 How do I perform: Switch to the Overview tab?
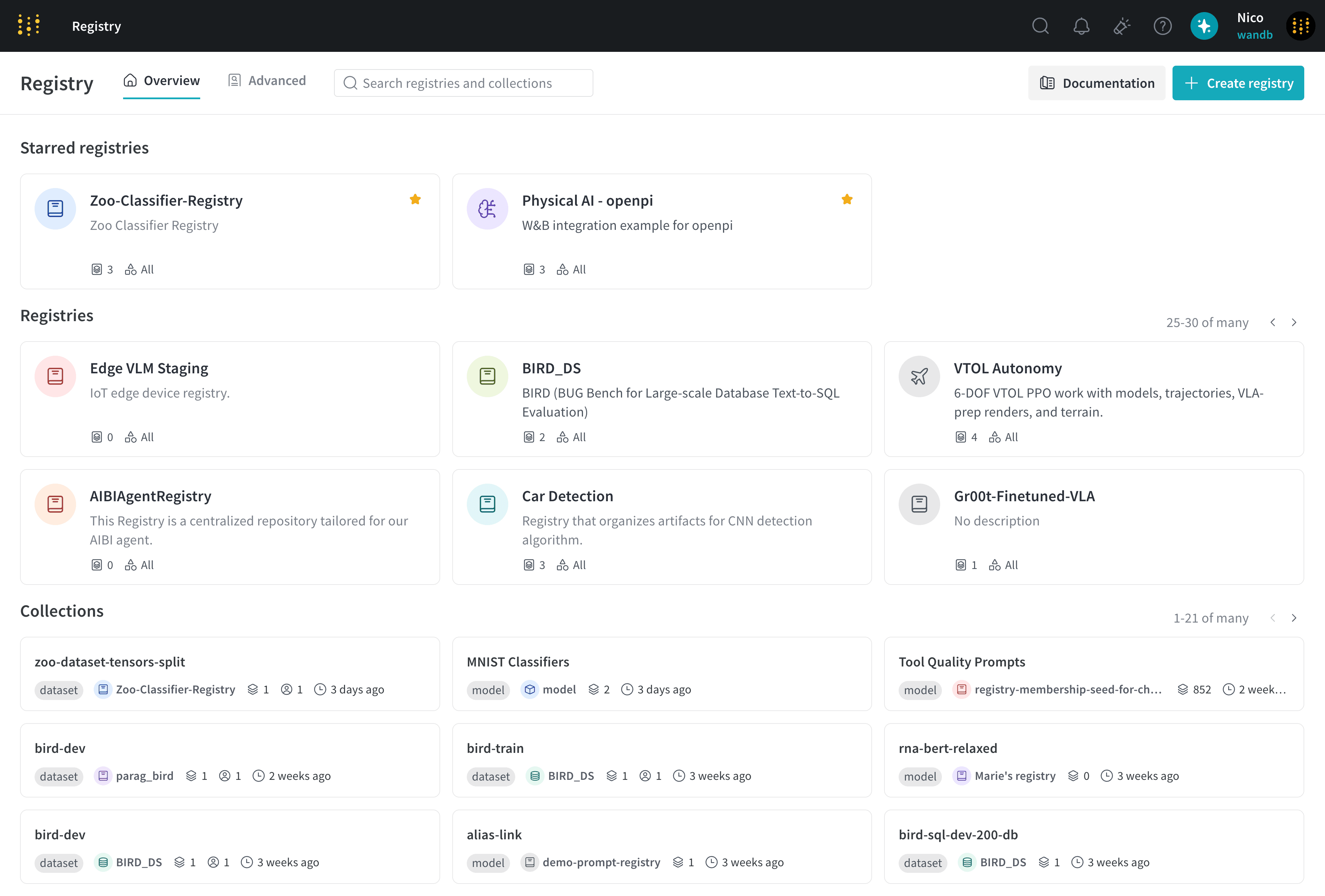tap(161, 81)
